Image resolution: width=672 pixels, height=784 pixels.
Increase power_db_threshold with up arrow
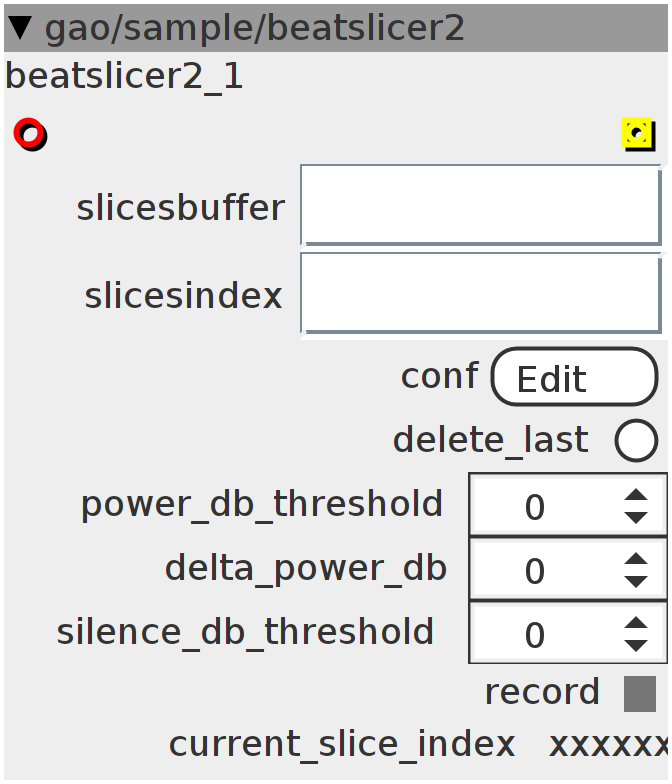pos(636,494)
